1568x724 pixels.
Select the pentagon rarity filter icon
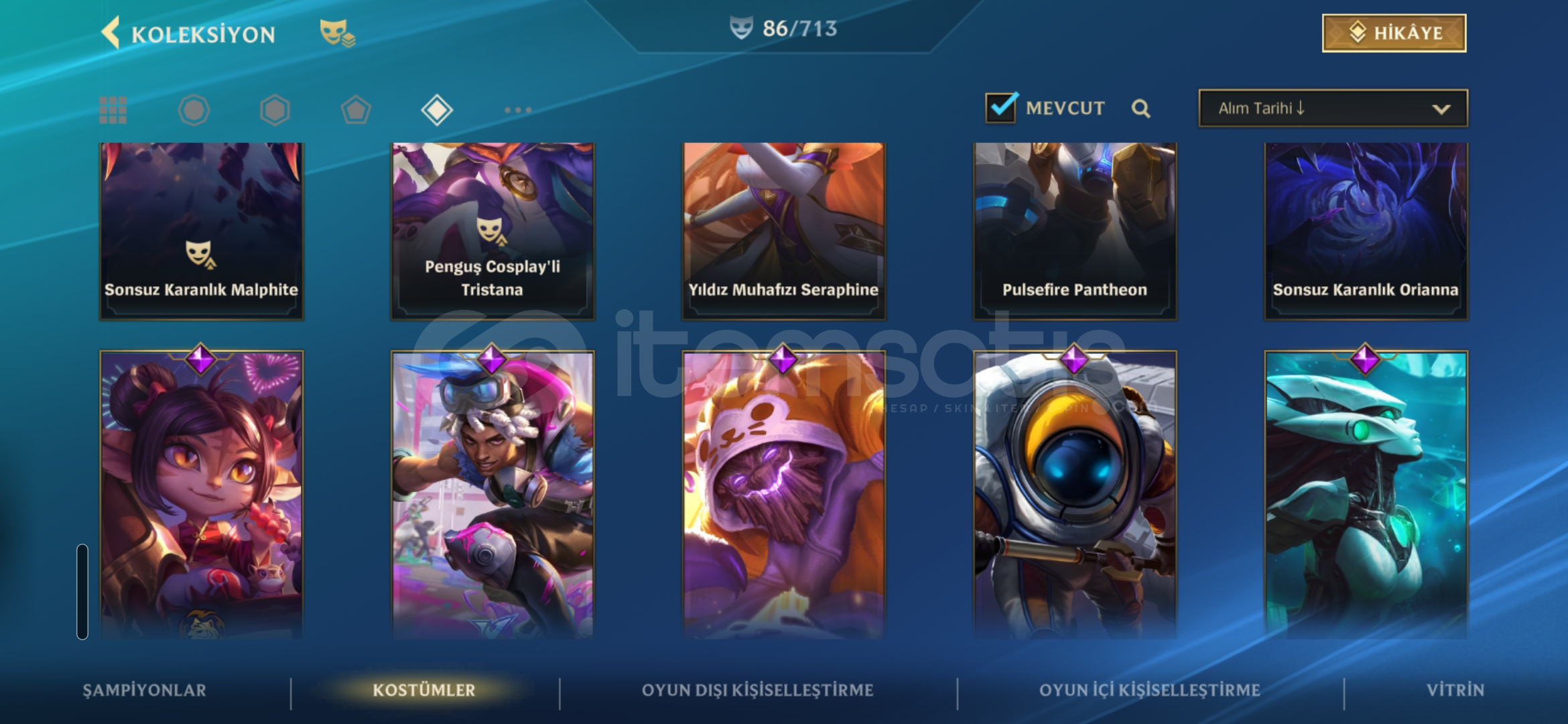(x=356, y=110)
